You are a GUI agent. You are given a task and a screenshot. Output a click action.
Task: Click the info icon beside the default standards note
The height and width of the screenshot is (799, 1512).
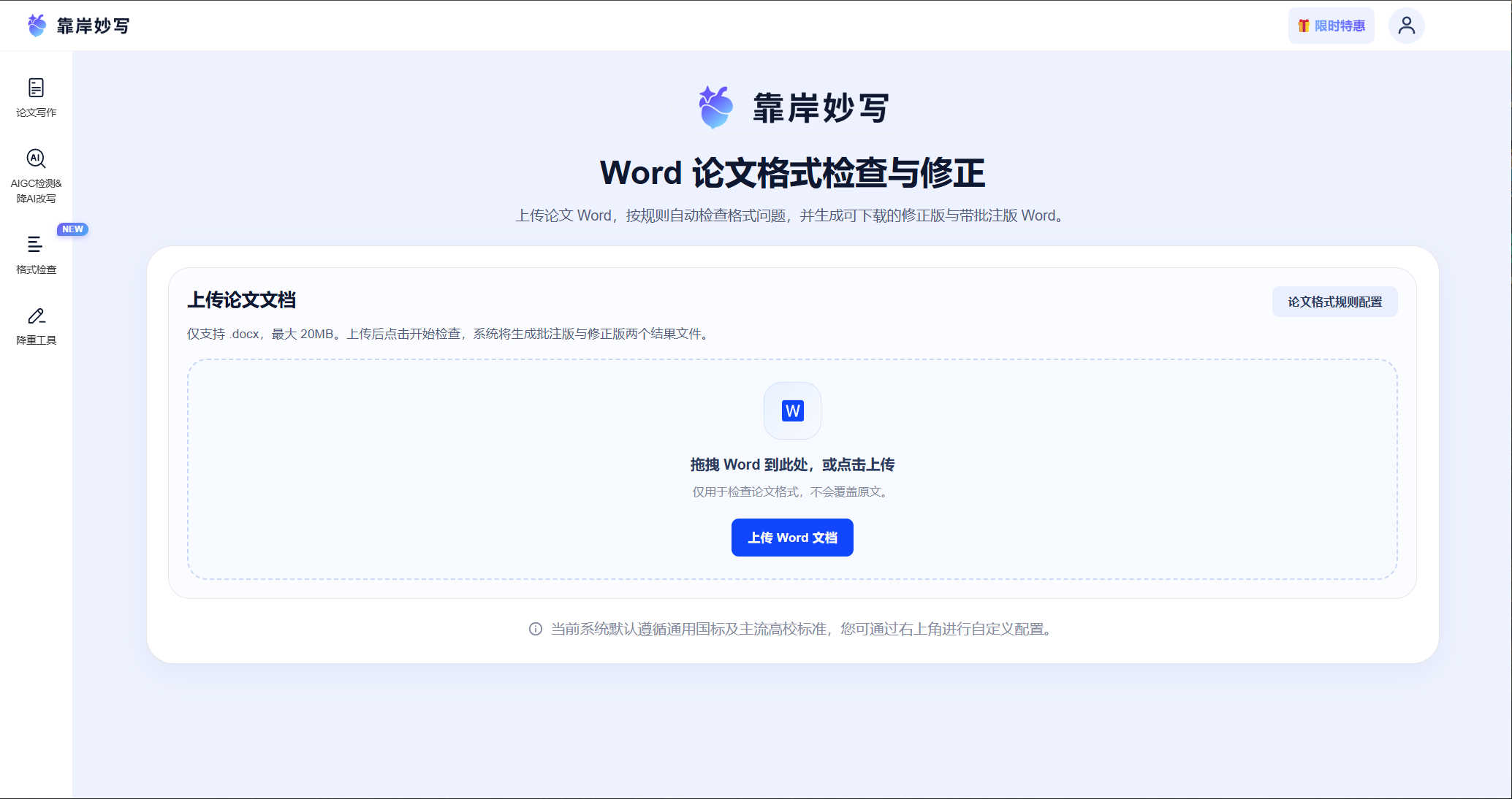tap(536, 629)
